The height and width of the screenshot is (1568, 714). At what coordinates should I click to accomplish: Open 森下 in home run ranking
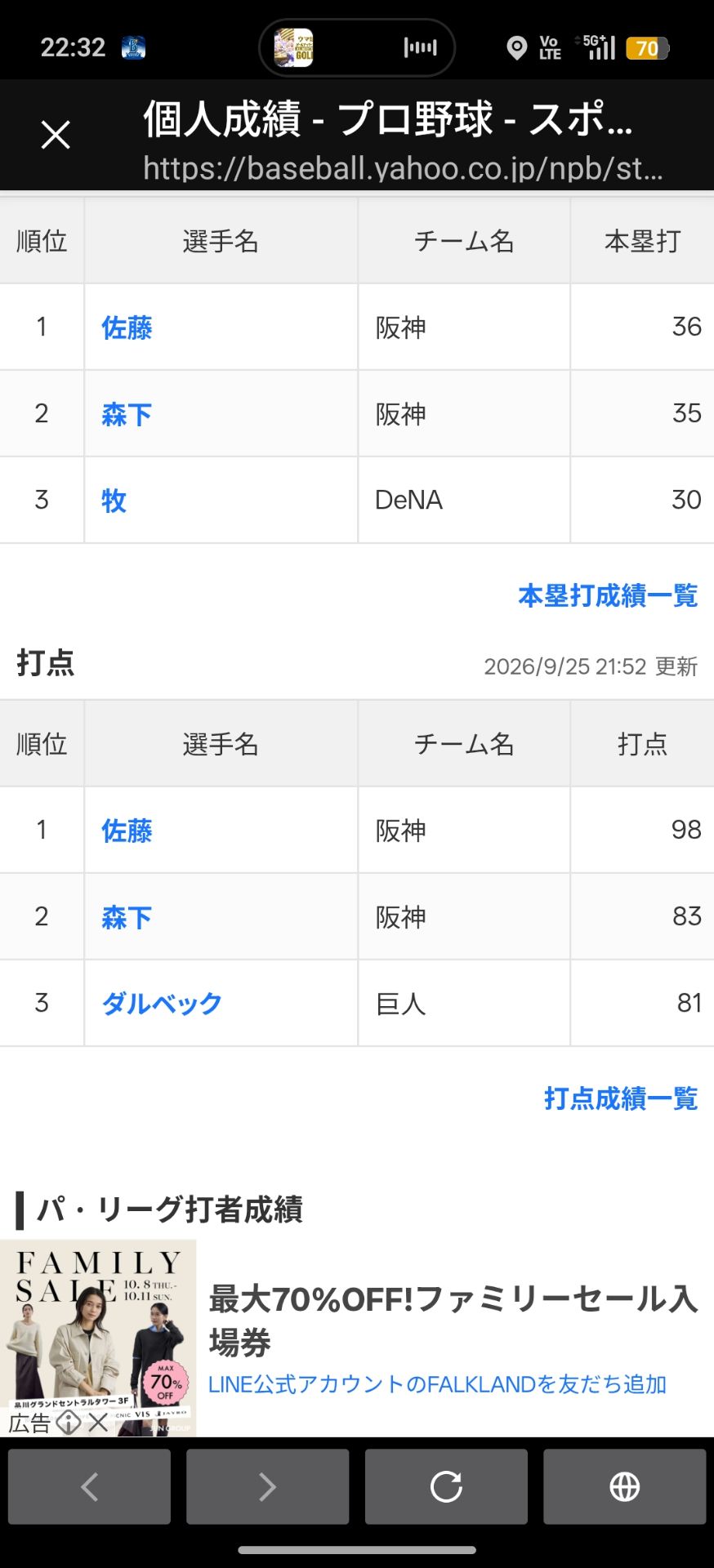(x=127, y=414)
